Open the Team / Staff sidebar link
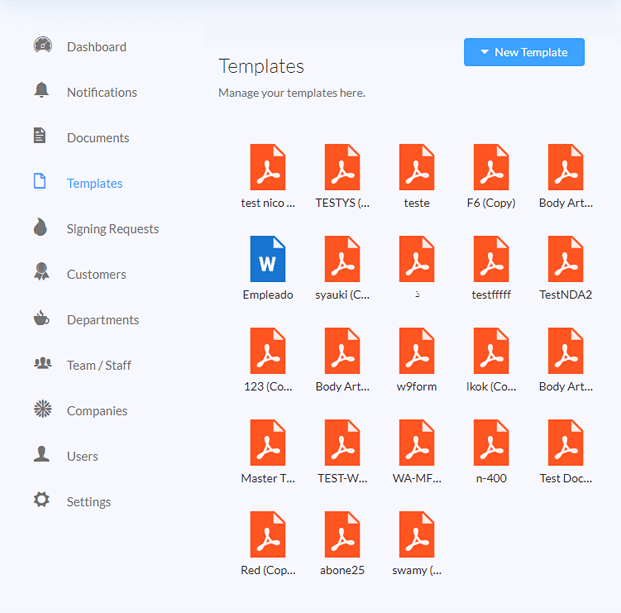This screenshot has height=613, width=621. [x=99, y=365]
